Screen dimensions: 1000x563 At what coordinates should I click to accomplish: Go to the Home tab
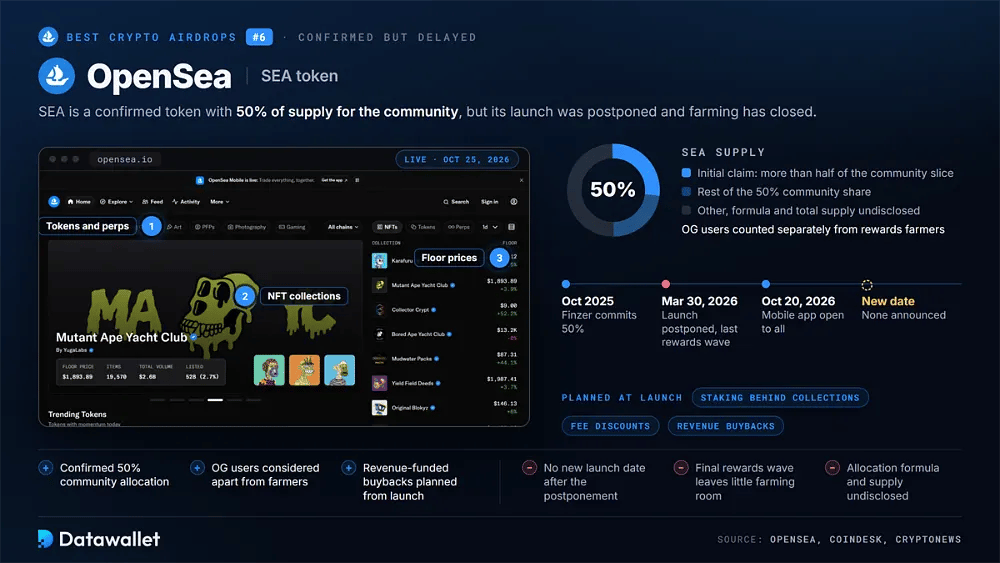click(79, 201)
